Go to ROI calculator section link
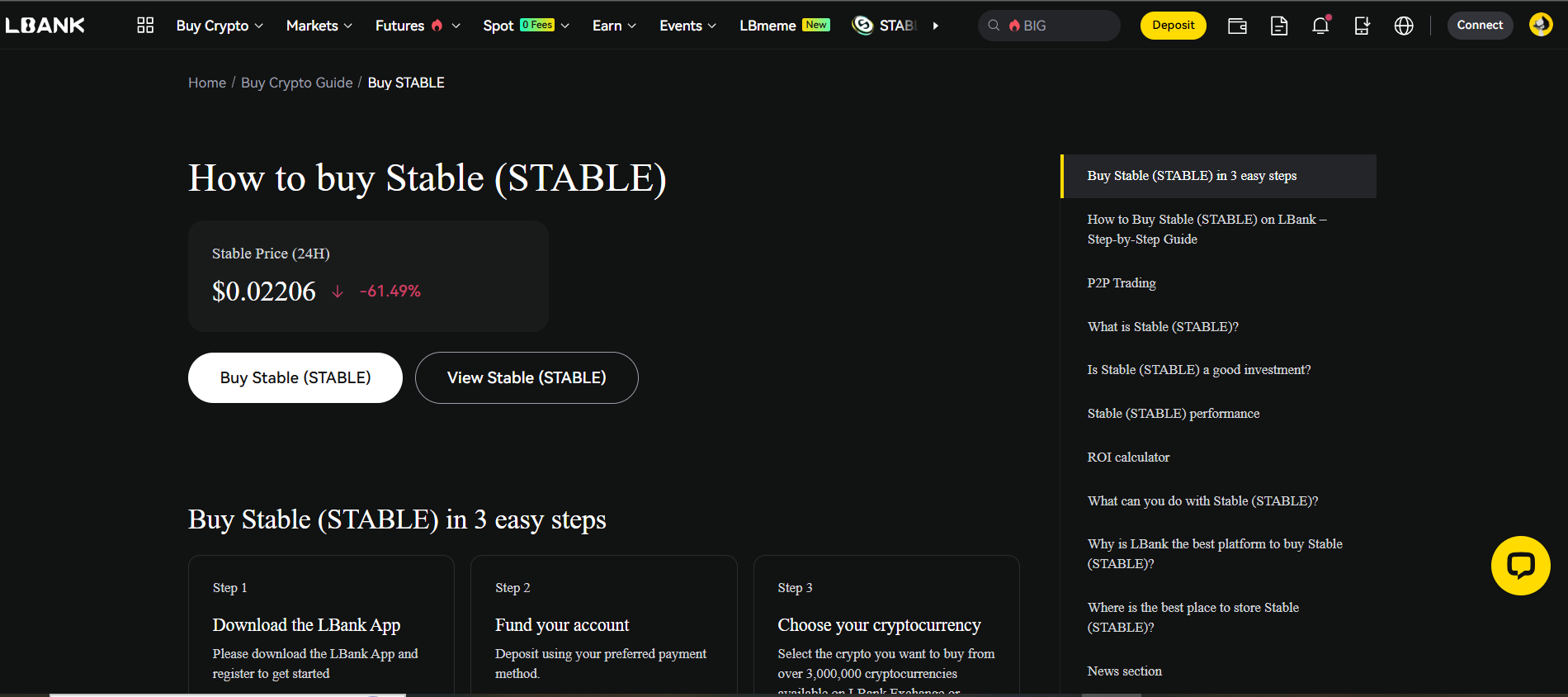 pos(1128,458)
